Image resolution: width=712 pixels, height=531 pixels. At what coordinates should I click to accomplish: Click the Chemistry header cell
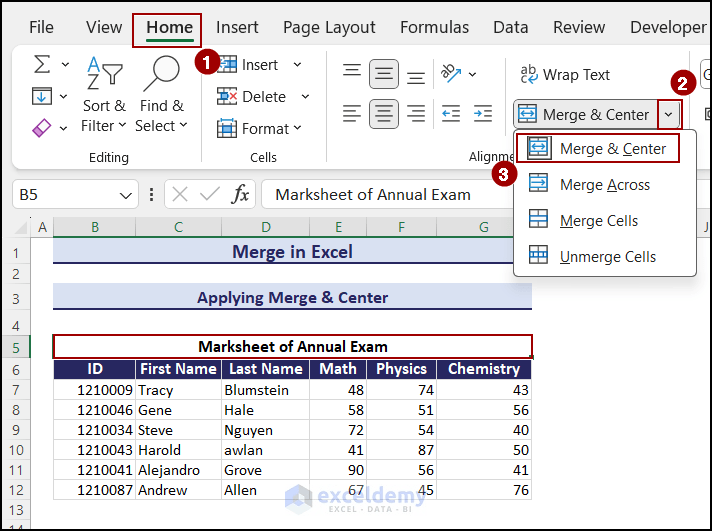(484, 369)
